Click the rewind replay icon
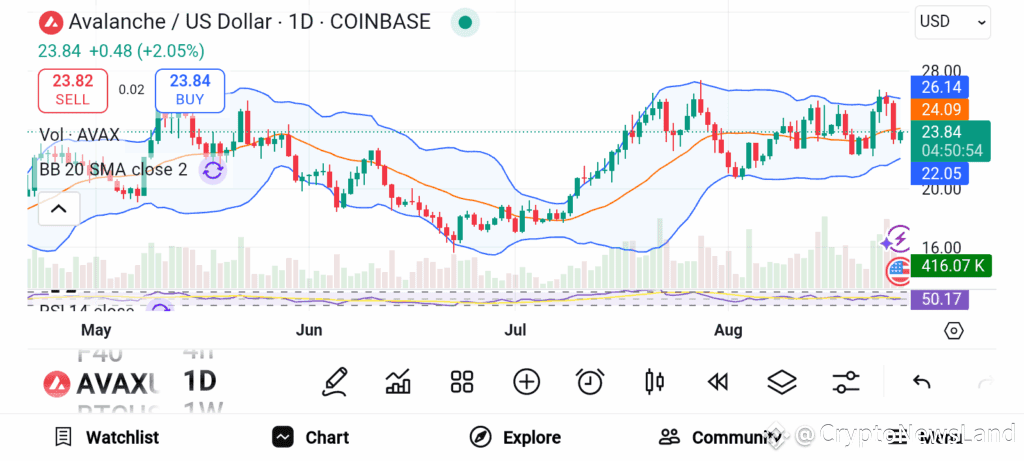 click(x=718, y=383)
